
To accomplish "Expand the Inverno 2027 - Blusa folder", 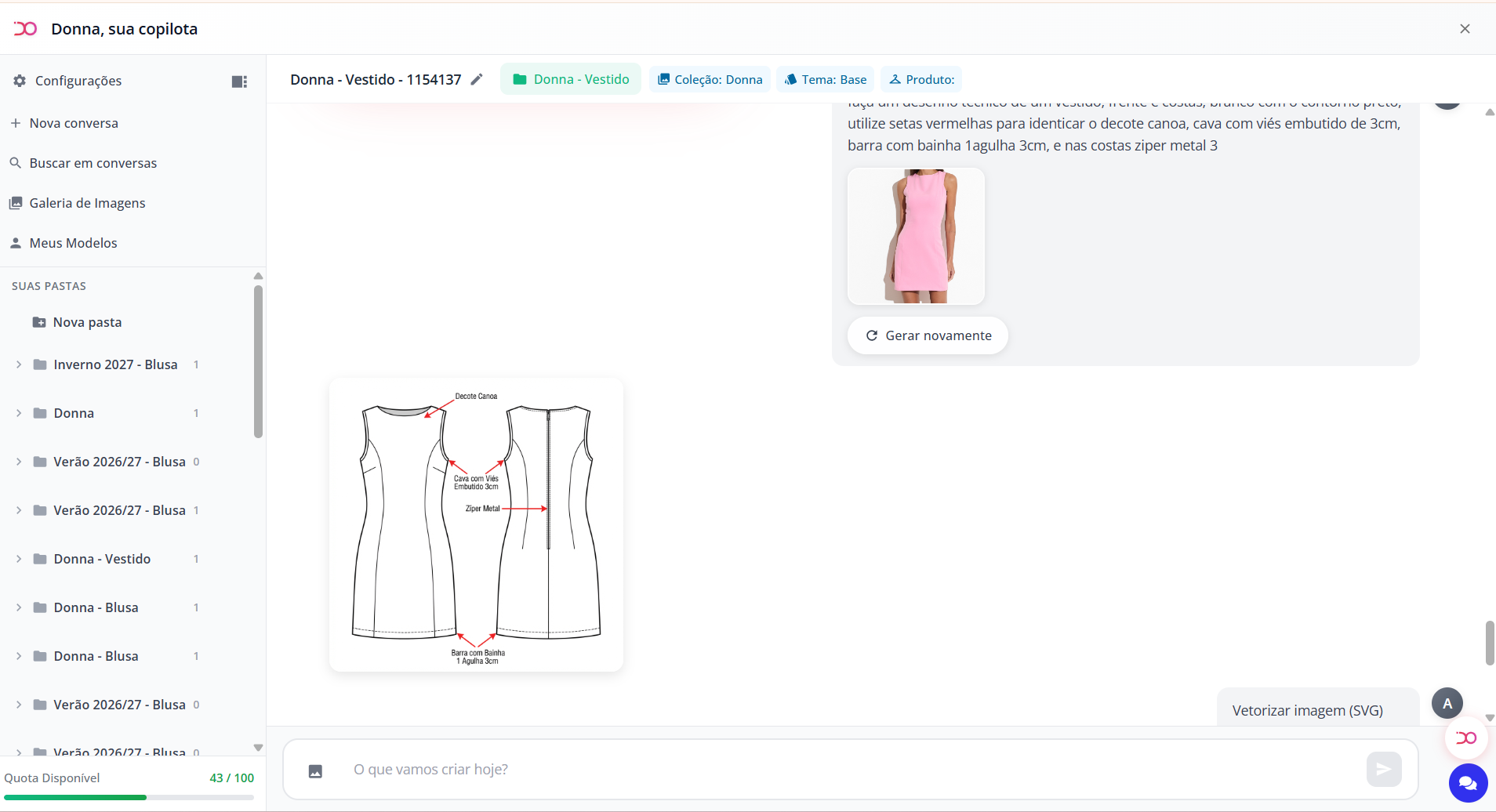I will pos(19,364).
